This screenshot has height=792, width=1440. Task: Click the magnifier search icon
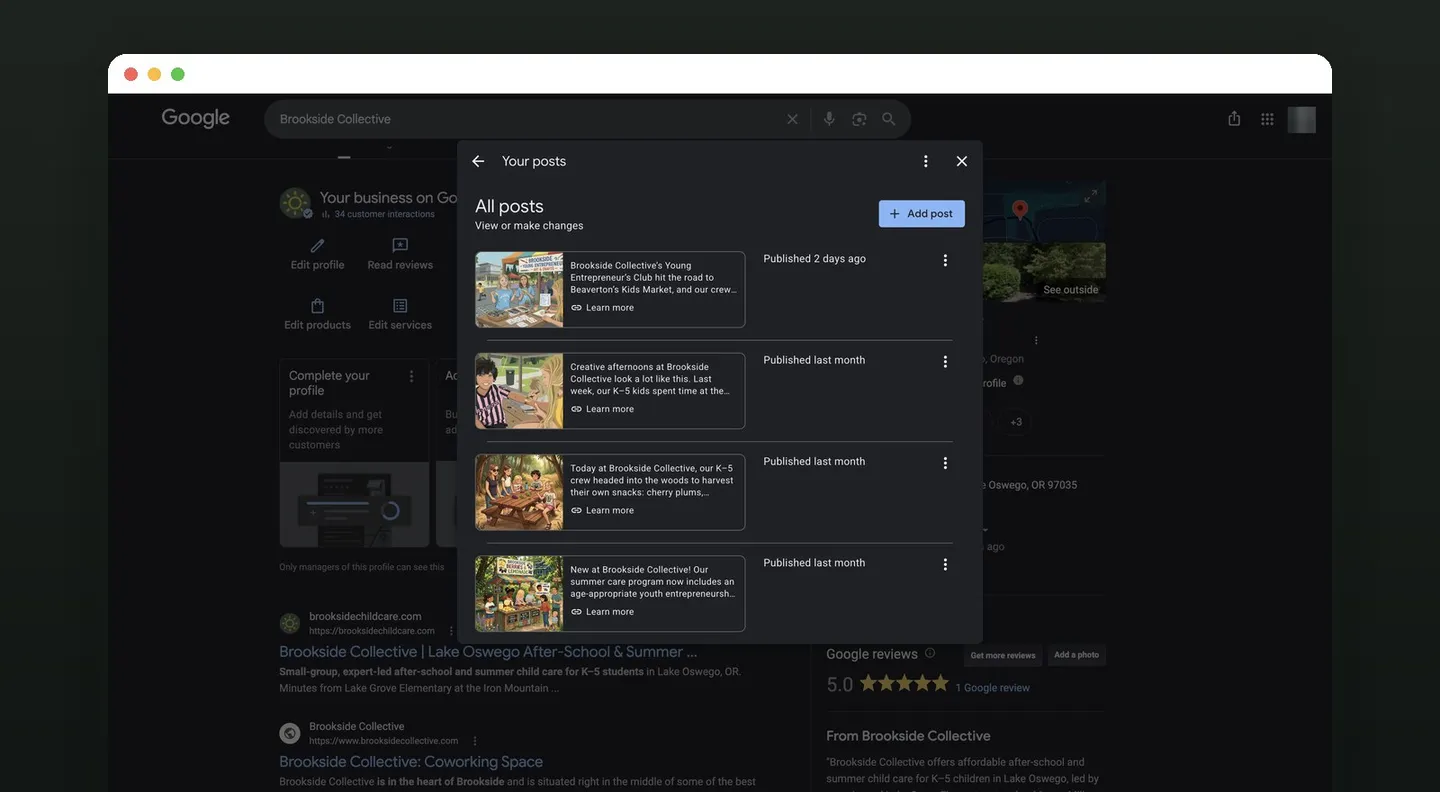(888, 119)
